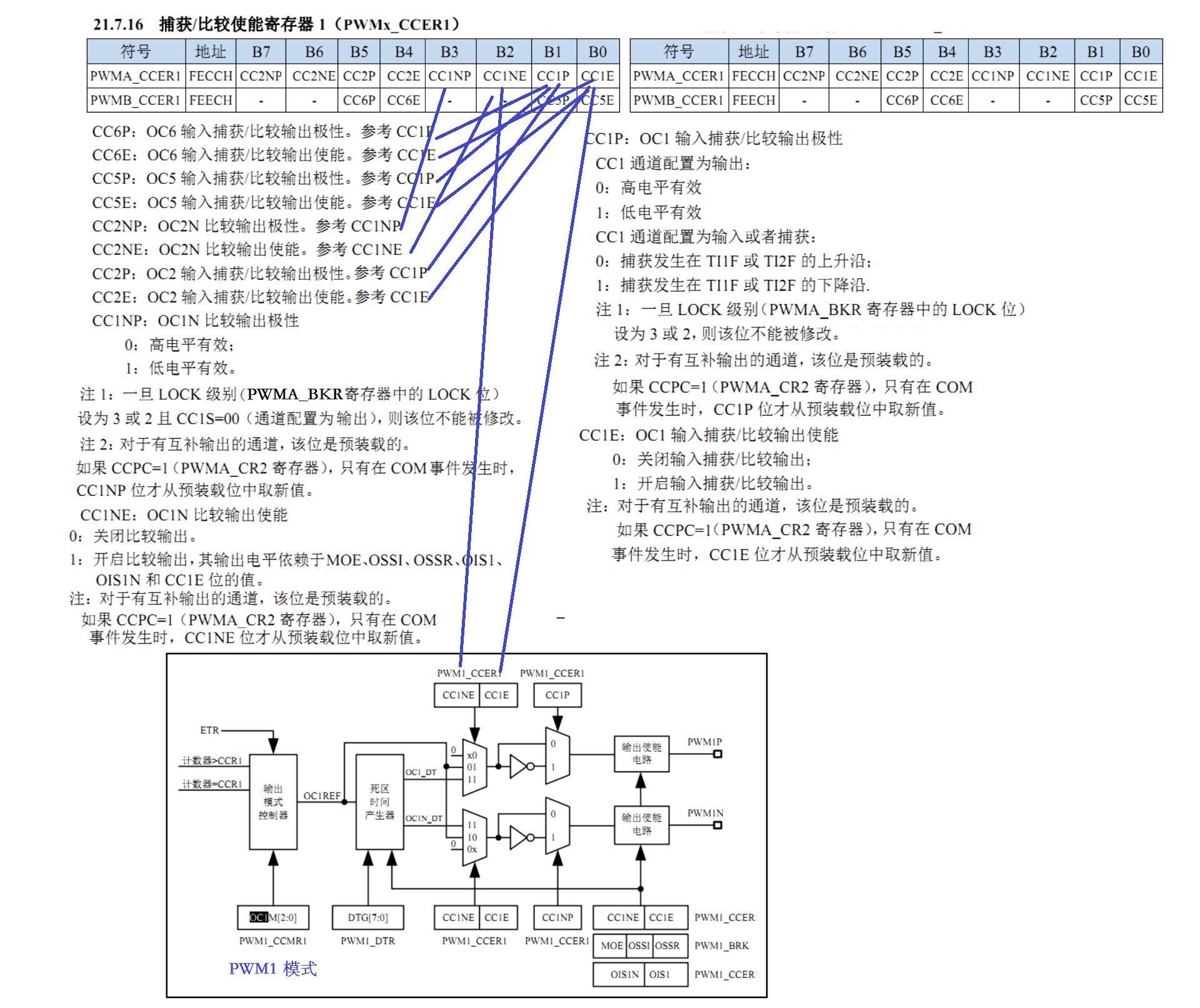Image resolution: width=1200 pixels, height=1008 pixels.
Task: Click the OC1_DT signal label
Action: click(421, 772)
